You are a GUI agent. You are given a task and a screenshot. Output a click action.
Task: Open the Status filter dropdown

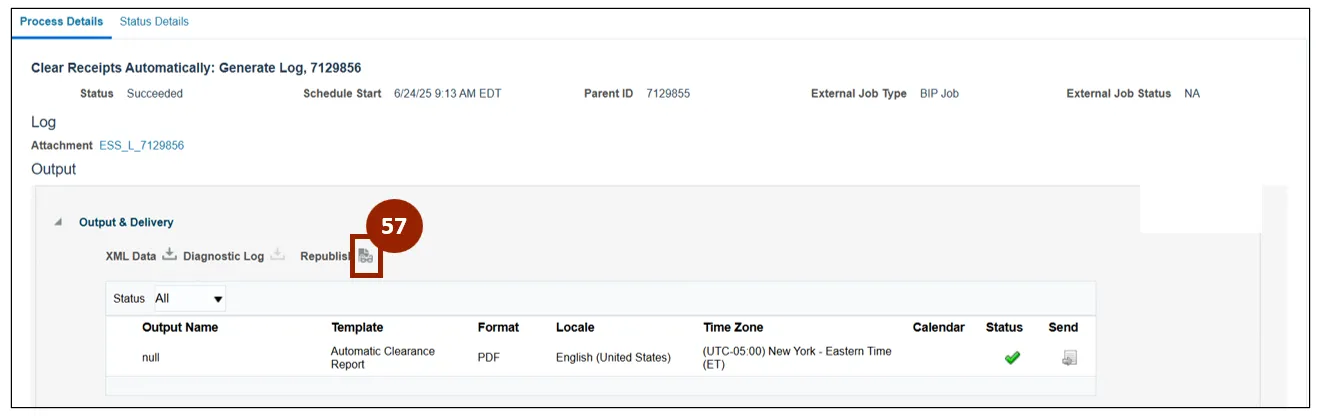[x=189, y=298]
